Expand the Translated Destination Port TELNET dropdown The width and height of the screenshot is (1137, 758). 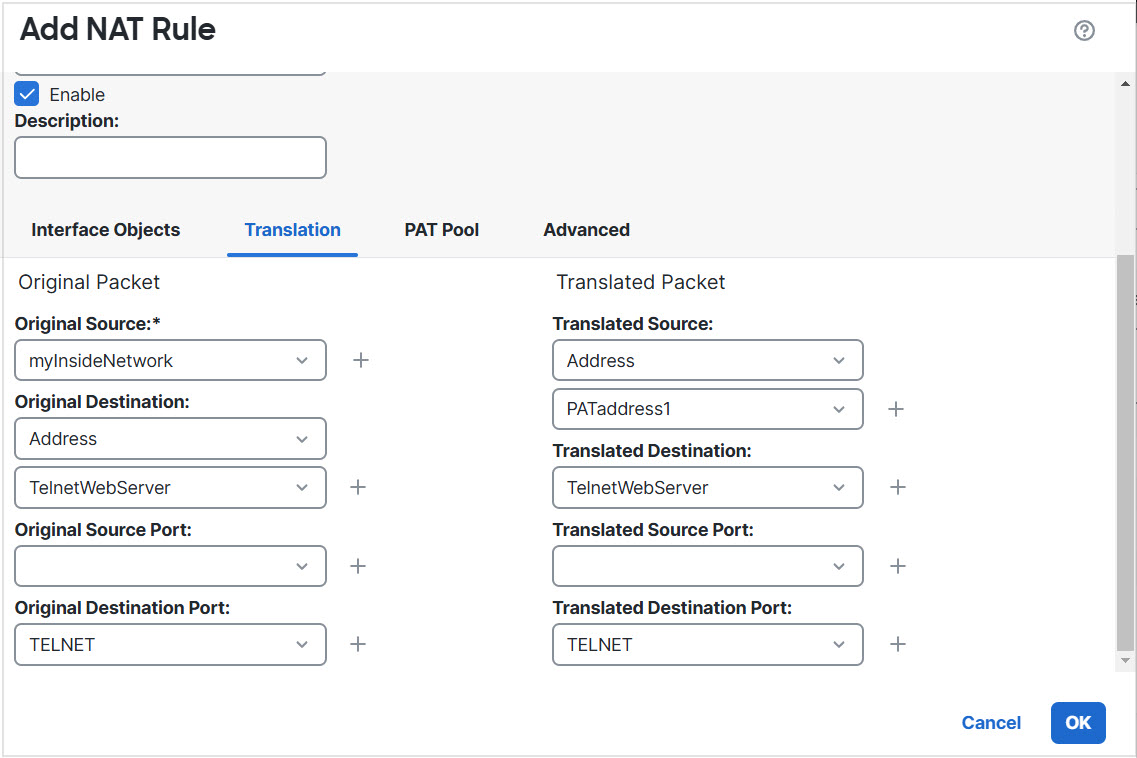click(707, 644)
